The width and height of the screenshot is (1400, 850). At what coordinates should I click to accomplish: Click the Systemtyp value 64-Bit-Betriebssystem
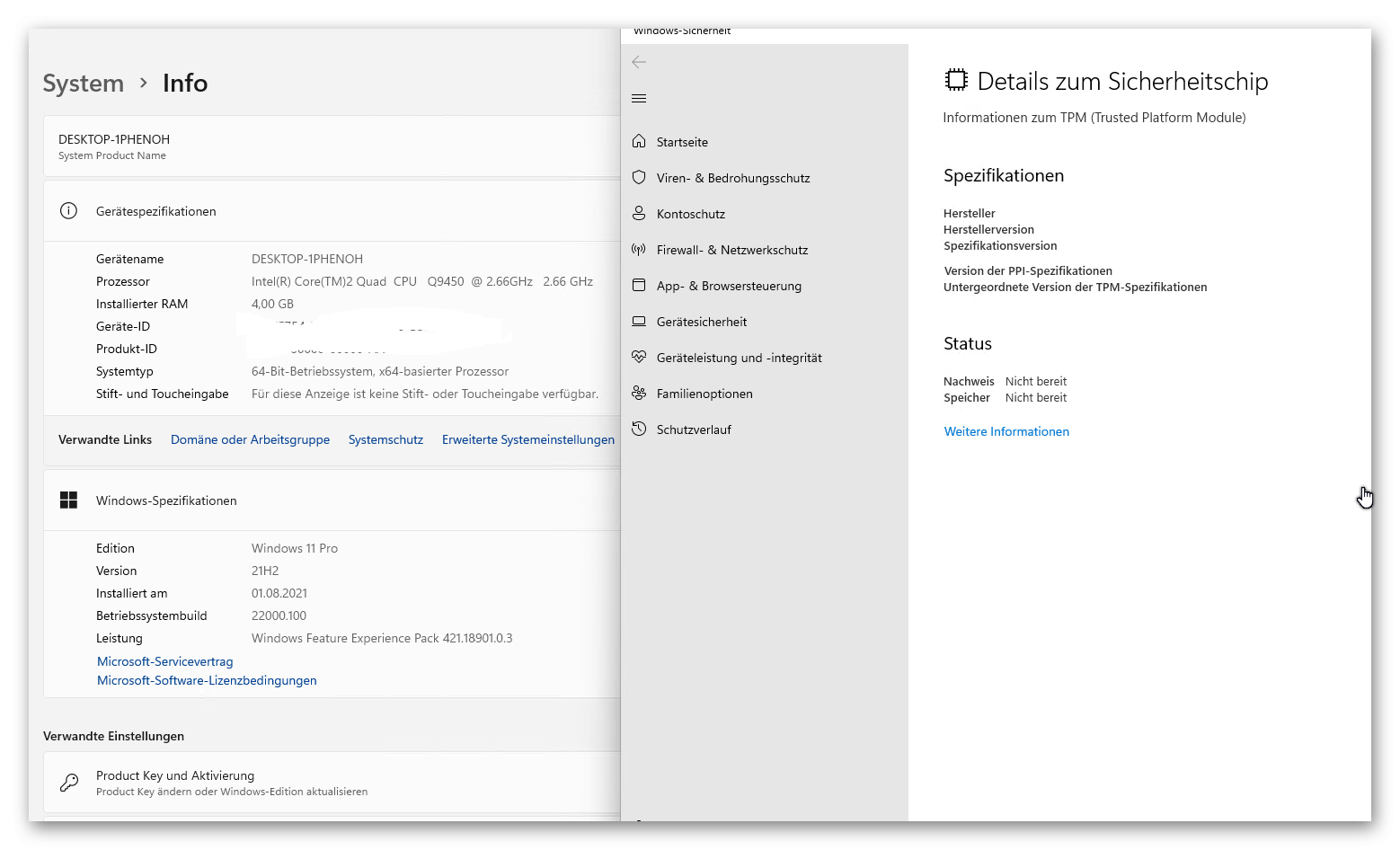point(380,371)
